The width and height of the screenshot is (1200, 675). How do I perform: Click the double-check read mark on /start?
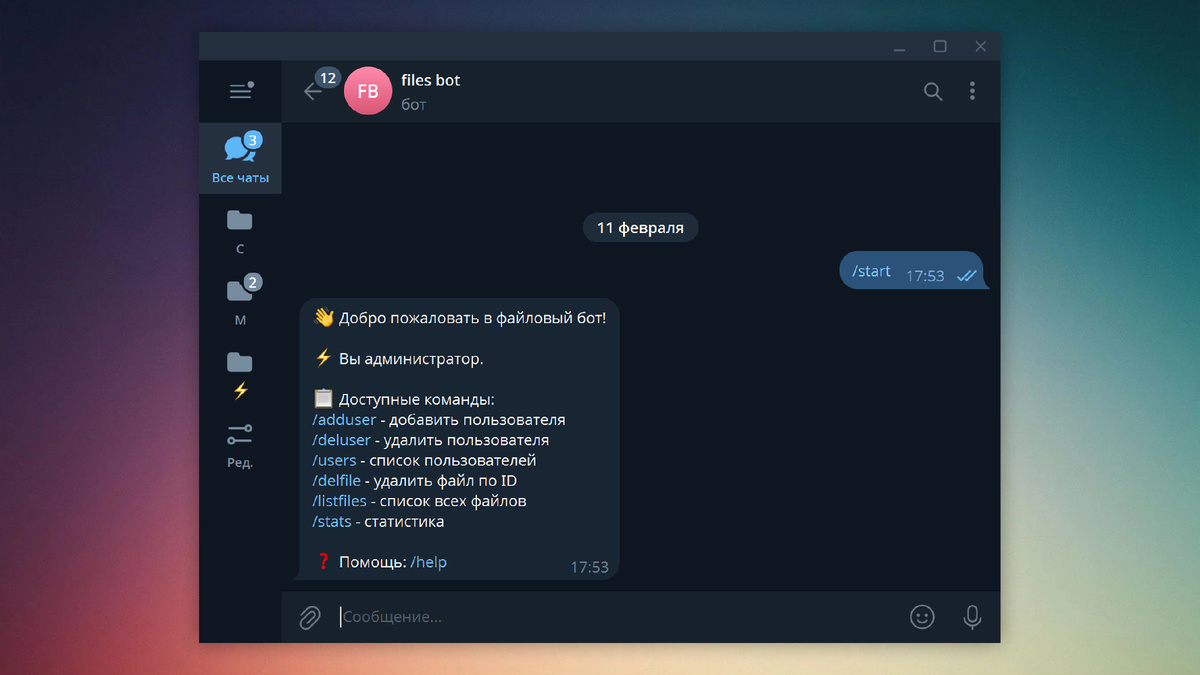pyautogui.click(x=966, y=276)
